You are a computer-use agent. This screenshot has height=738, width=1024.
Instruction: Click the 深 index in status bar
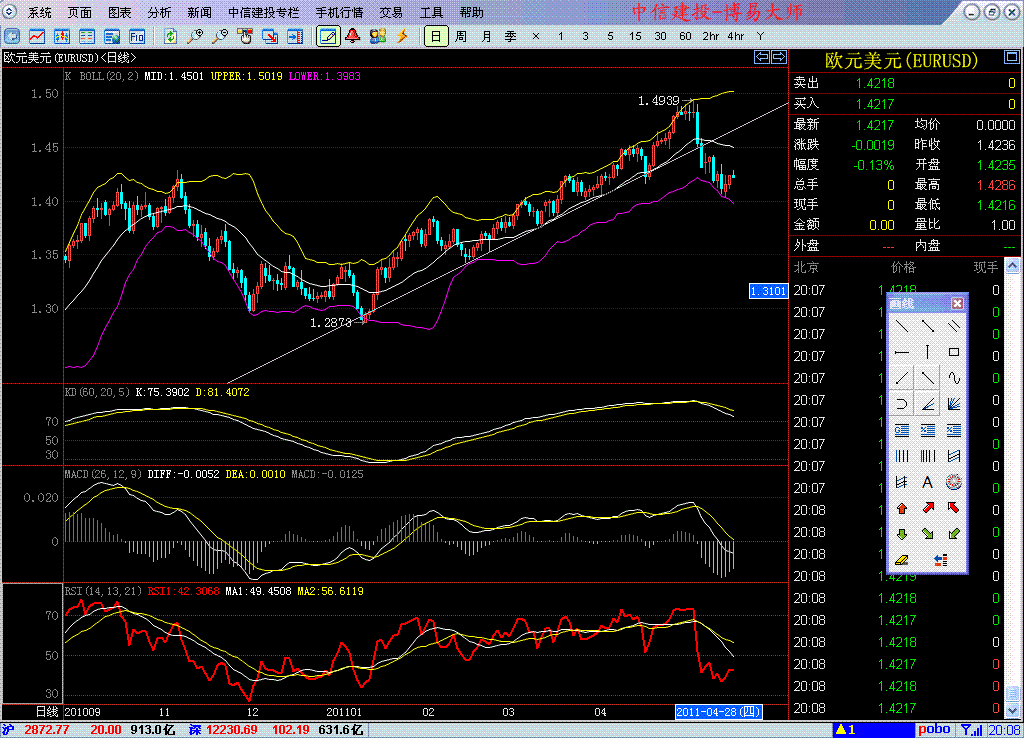click(195, 730)
